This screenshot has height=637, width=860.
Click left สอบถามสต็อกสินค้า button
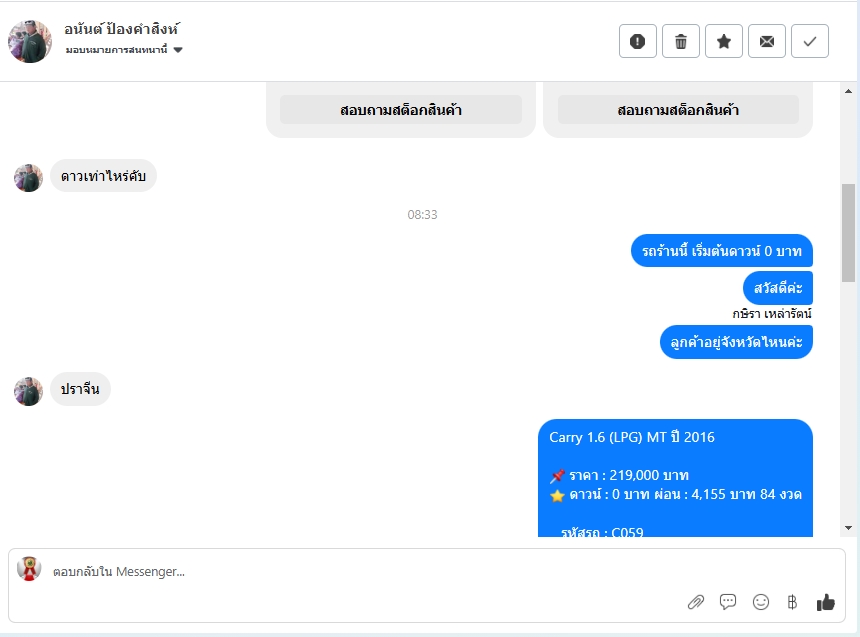pos(400,110)
